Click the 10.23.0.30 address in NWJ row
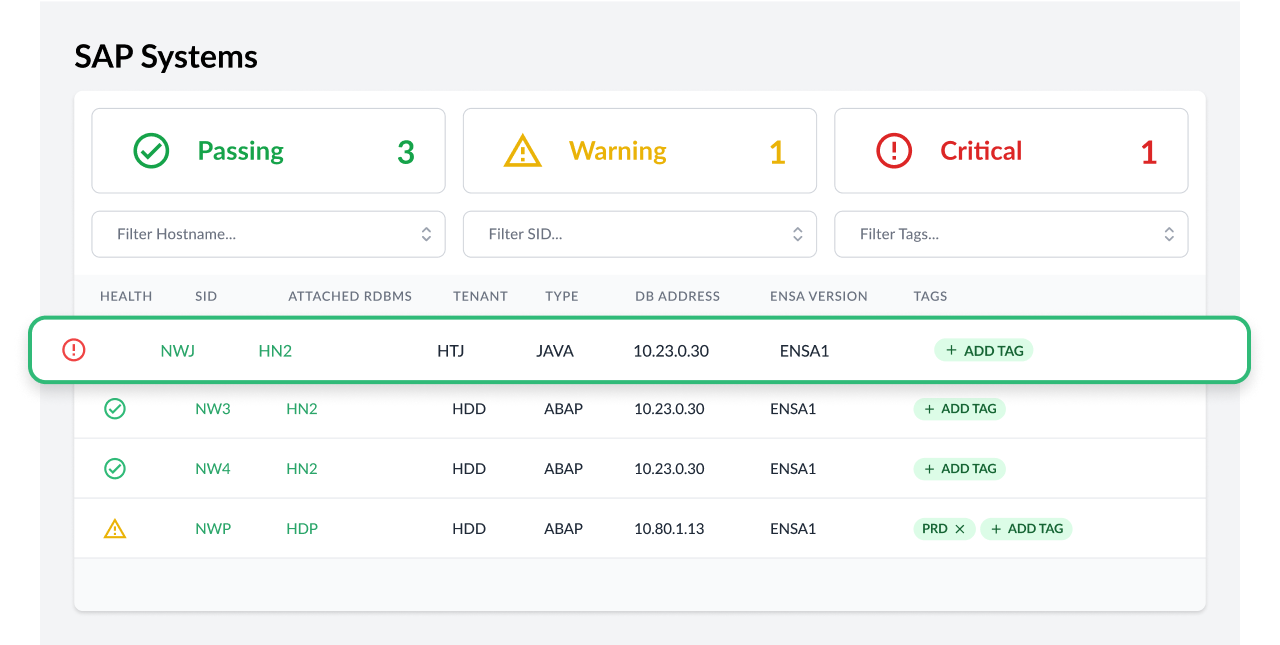 point(671,351)
